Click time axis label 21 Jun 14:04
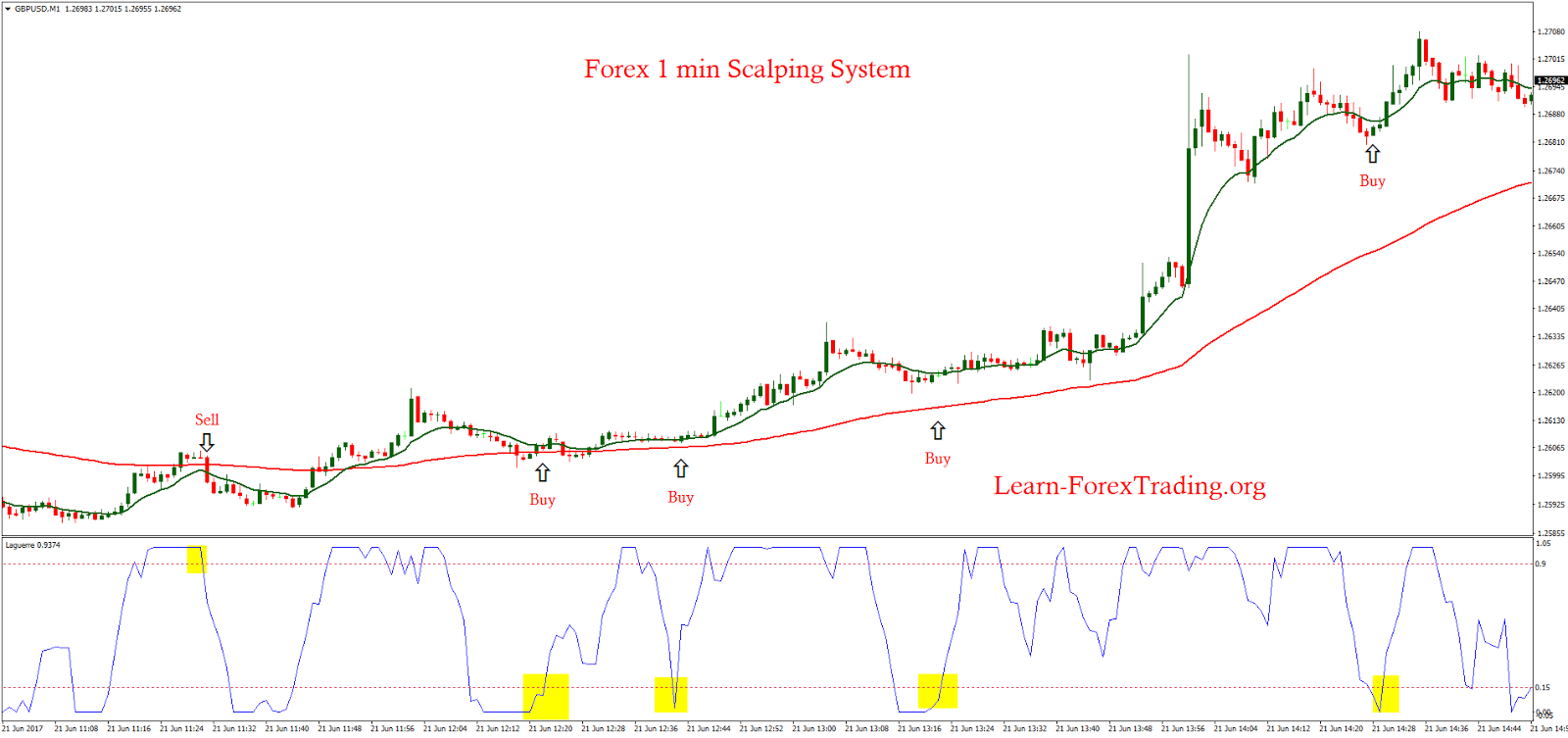The image size is (1568, 738). pyautogui.click(x=1237, y=729)
